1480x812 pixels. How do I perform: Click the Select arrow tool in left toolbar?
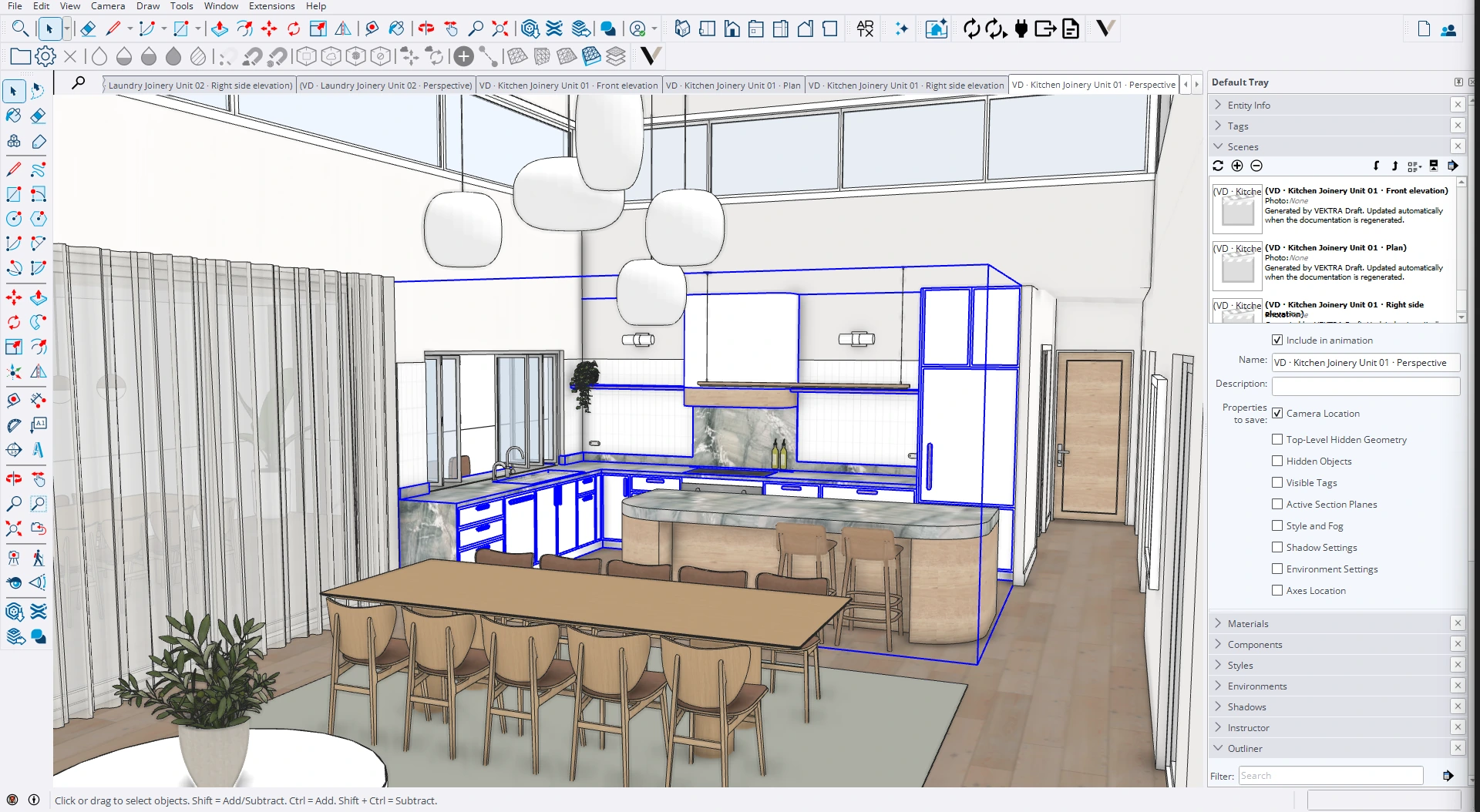point(14,91)
